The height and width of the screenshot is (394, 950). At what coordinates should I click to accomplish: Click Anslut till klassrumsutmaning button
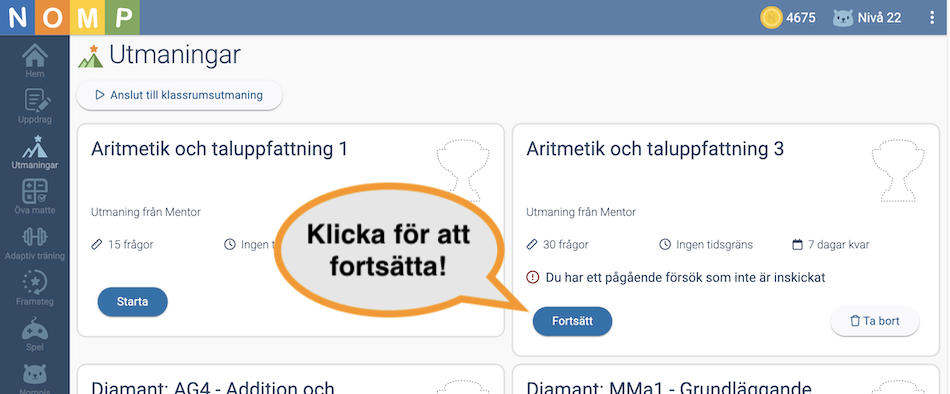click(179, 95)
